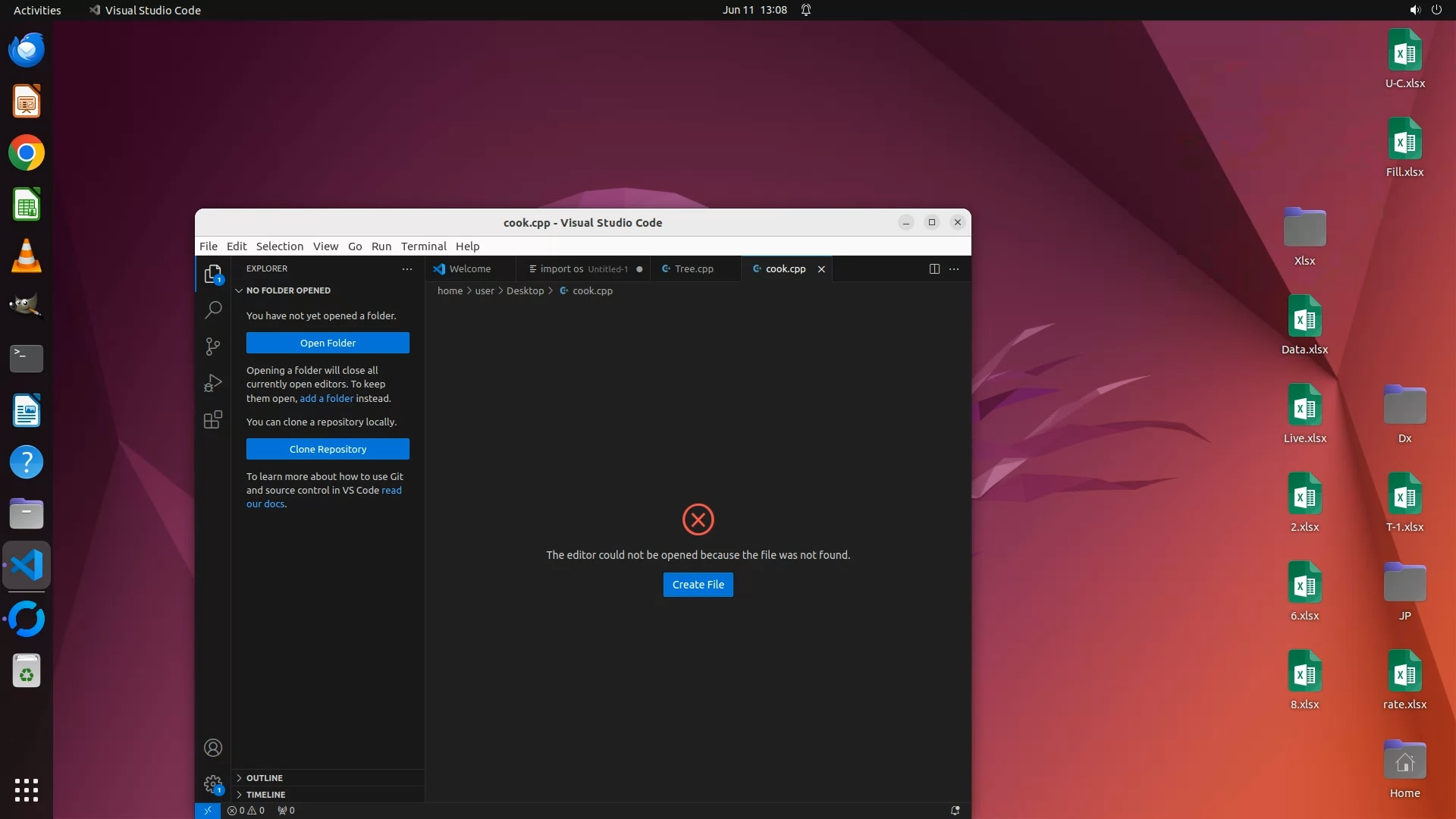This screenshot has width=1456, height=819.
Task: Open the Search view in activity bar
Action: [213, 309]
